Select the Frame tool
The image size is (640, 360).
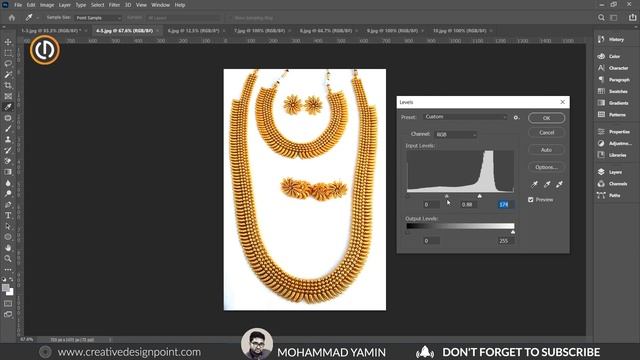coord(8,96)
